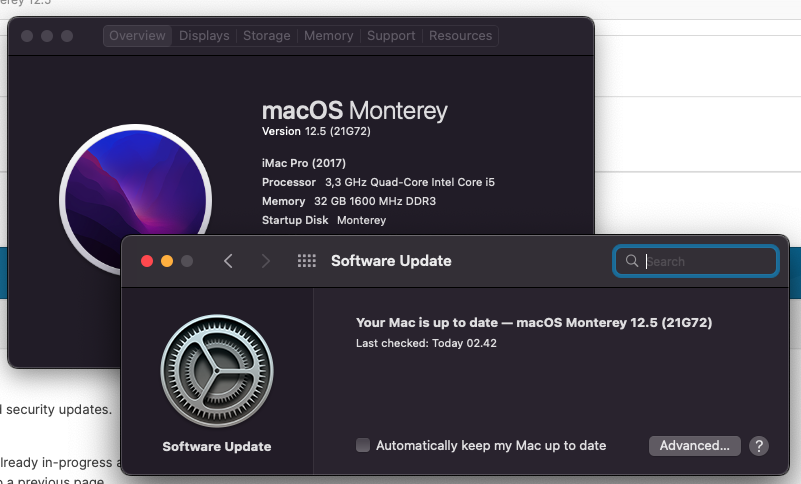Open the Advanced... options

(694, 446)
